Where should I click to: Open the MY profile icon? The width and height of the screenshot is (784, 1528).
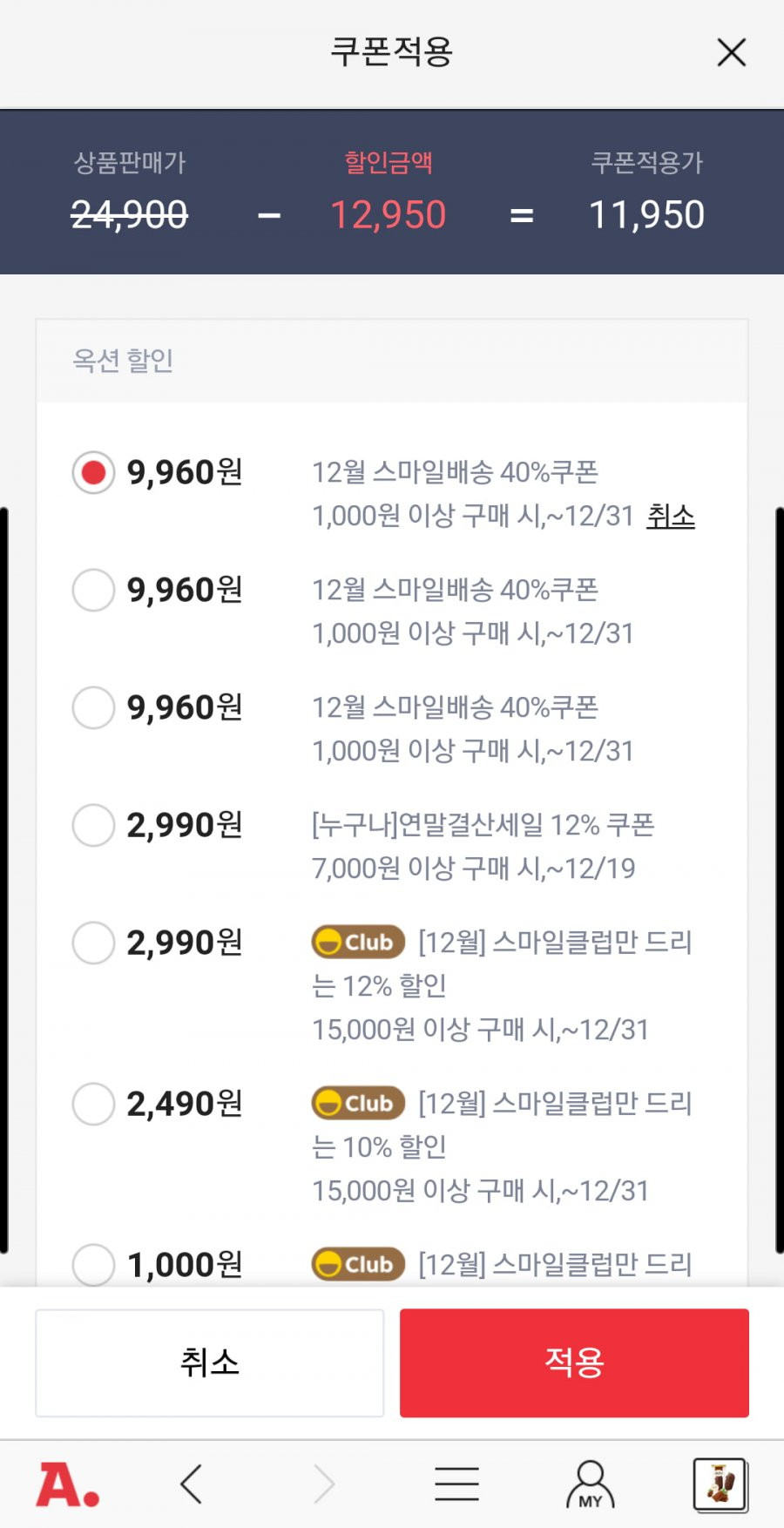(x=591, y=1484)
